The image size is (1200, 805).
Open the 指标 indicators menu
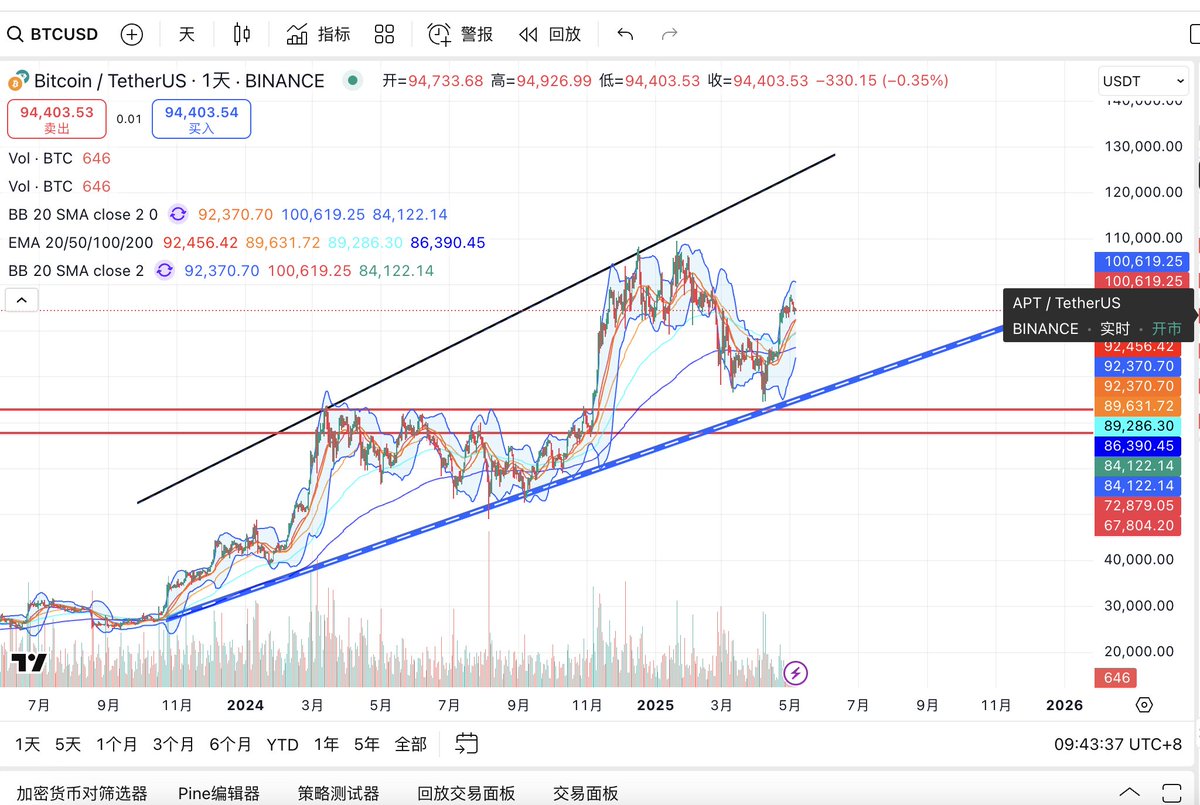318,34
